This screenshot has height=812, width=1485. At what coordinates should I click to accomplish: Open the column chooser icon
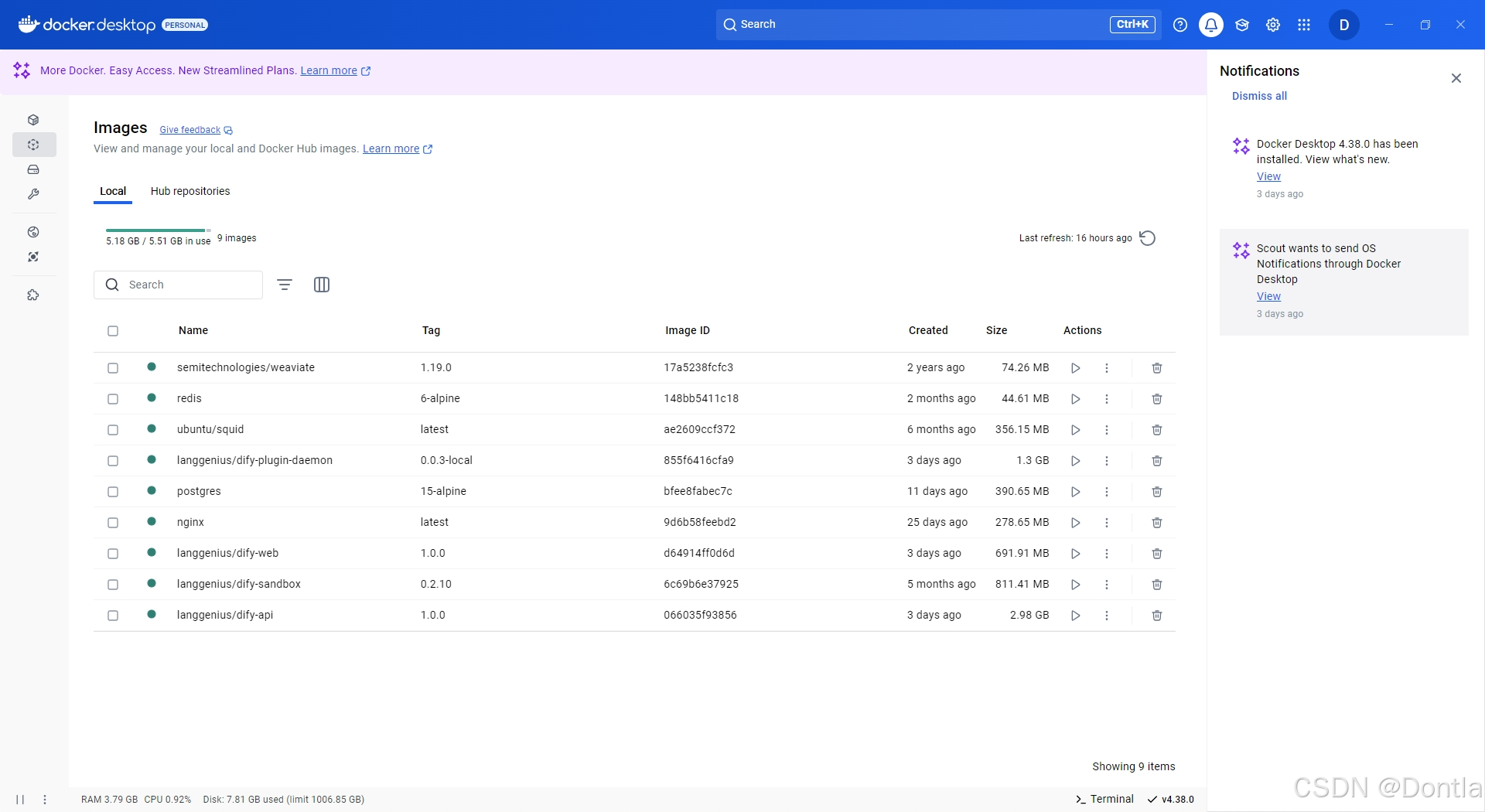point(322,285)
